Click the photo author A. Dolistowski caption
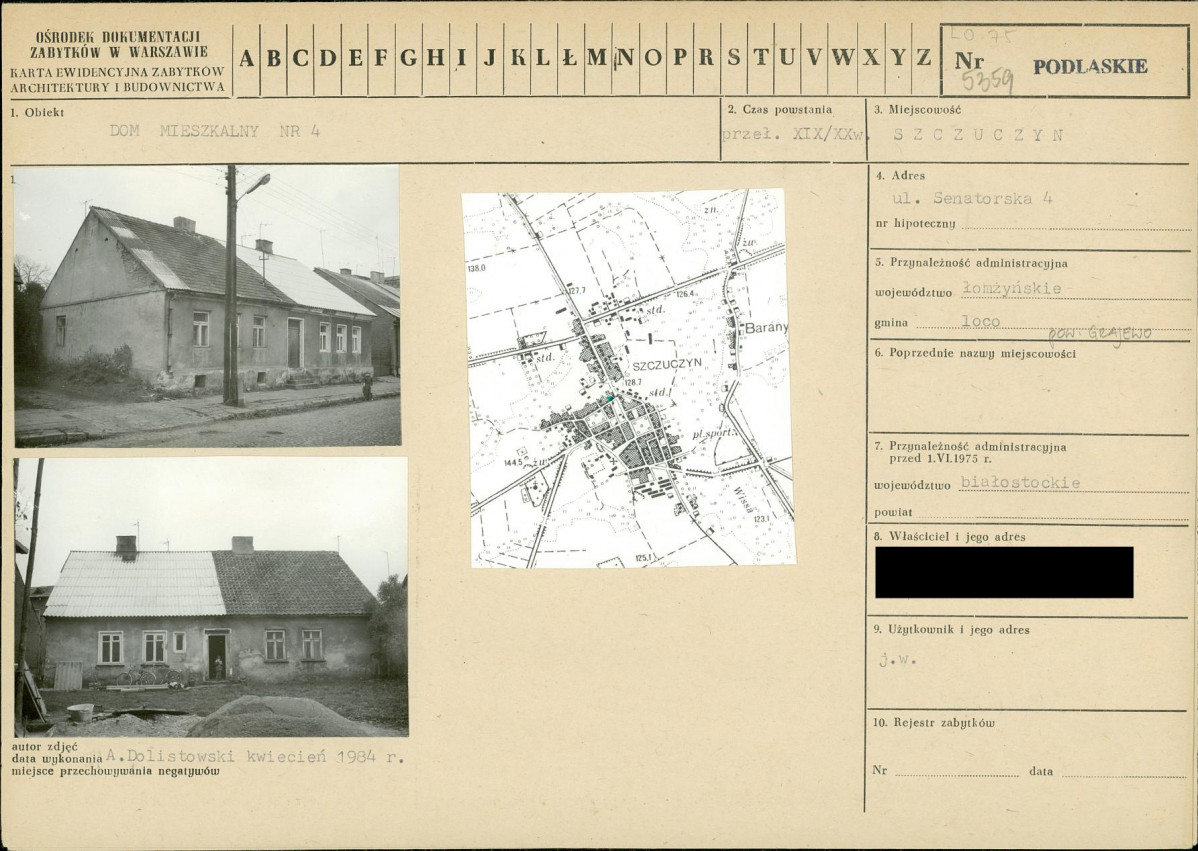The height and width of the screenshot is (851, 1198). click(254, 757)
